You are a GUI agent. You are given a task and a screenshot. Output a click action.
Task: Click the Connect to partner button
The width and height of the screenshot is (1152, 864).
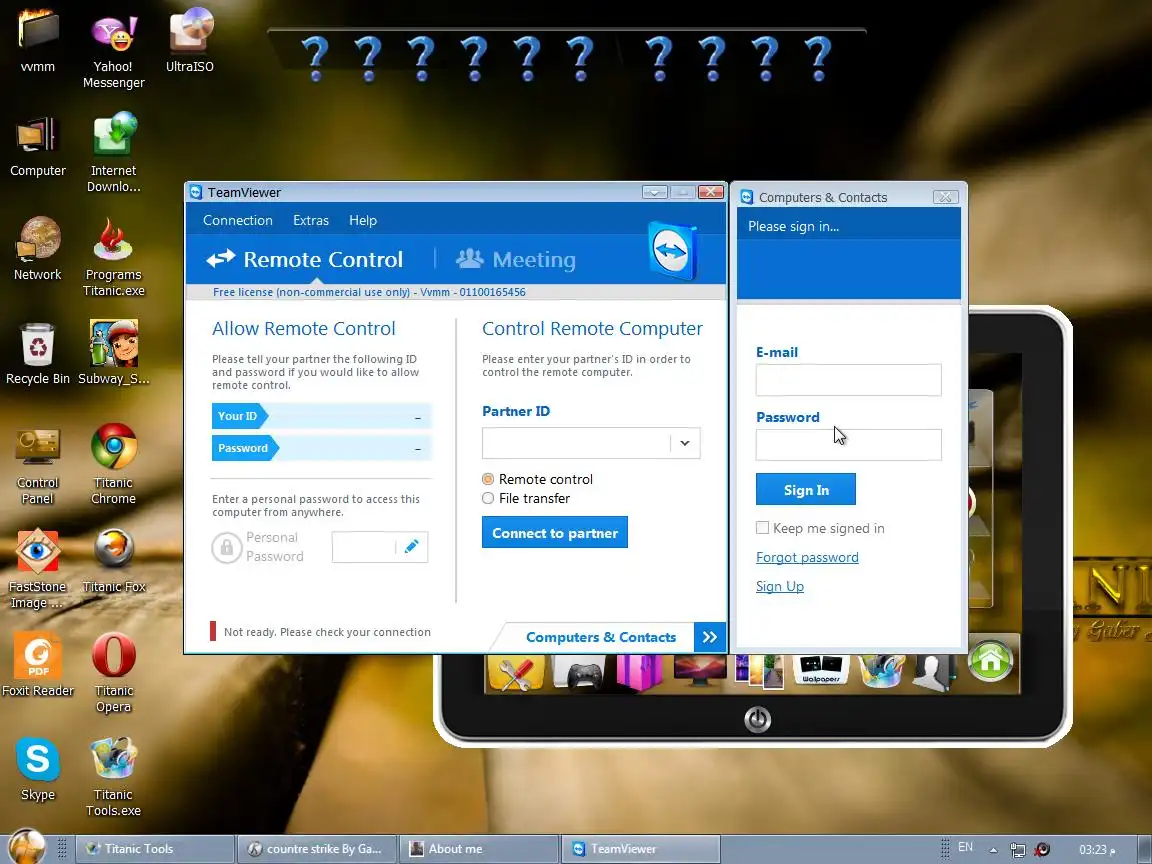click(x=555, y=533)
